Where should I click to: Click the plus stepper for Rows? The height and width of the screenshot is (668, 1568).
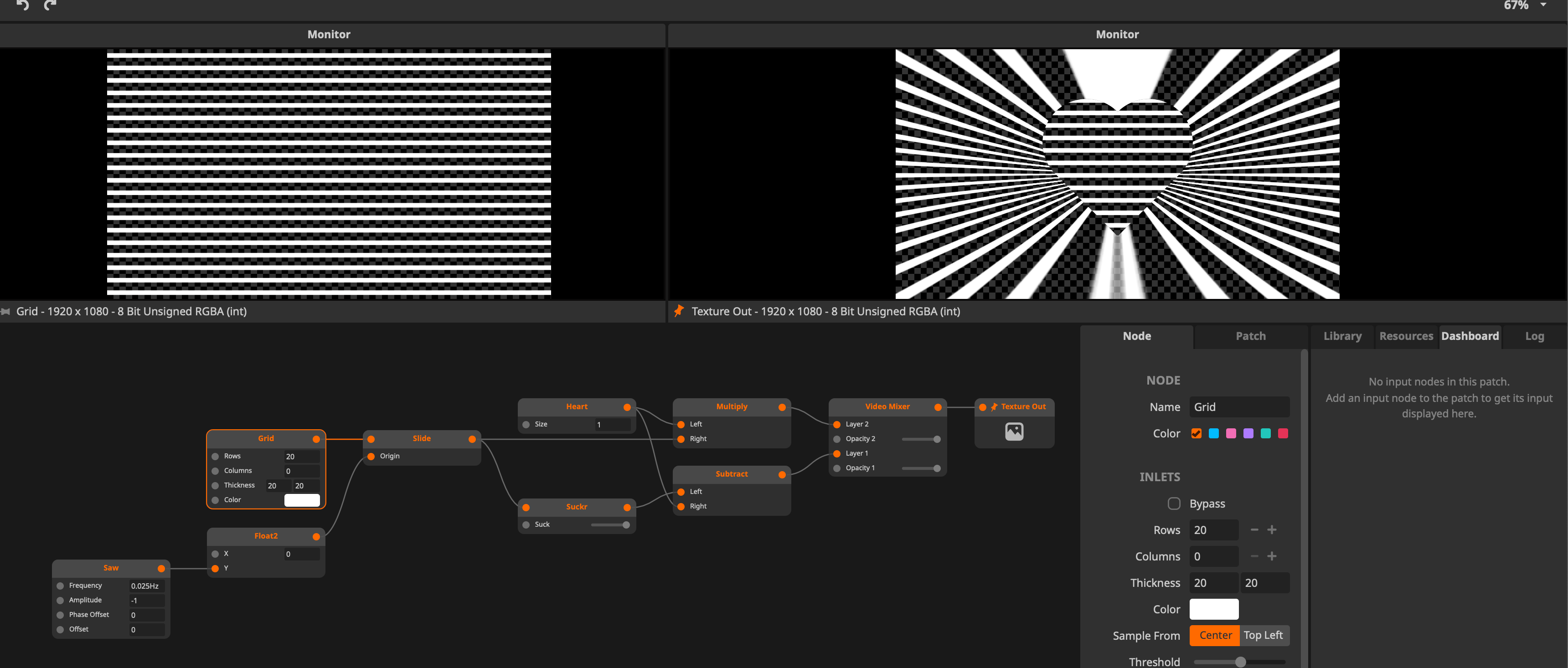1272,530
